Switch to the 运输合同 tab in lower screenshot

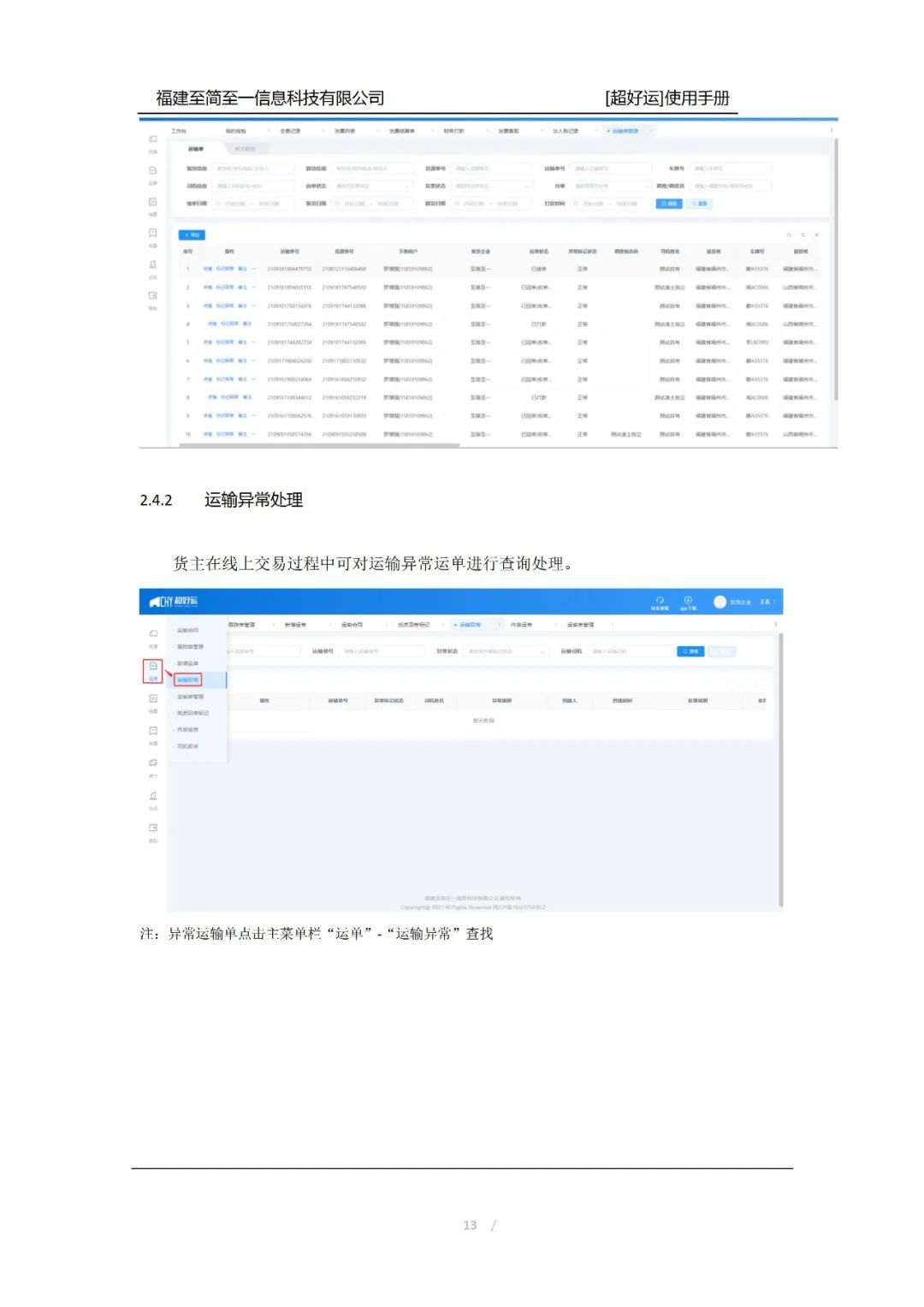pyautogui.click(x=352, y=625)
